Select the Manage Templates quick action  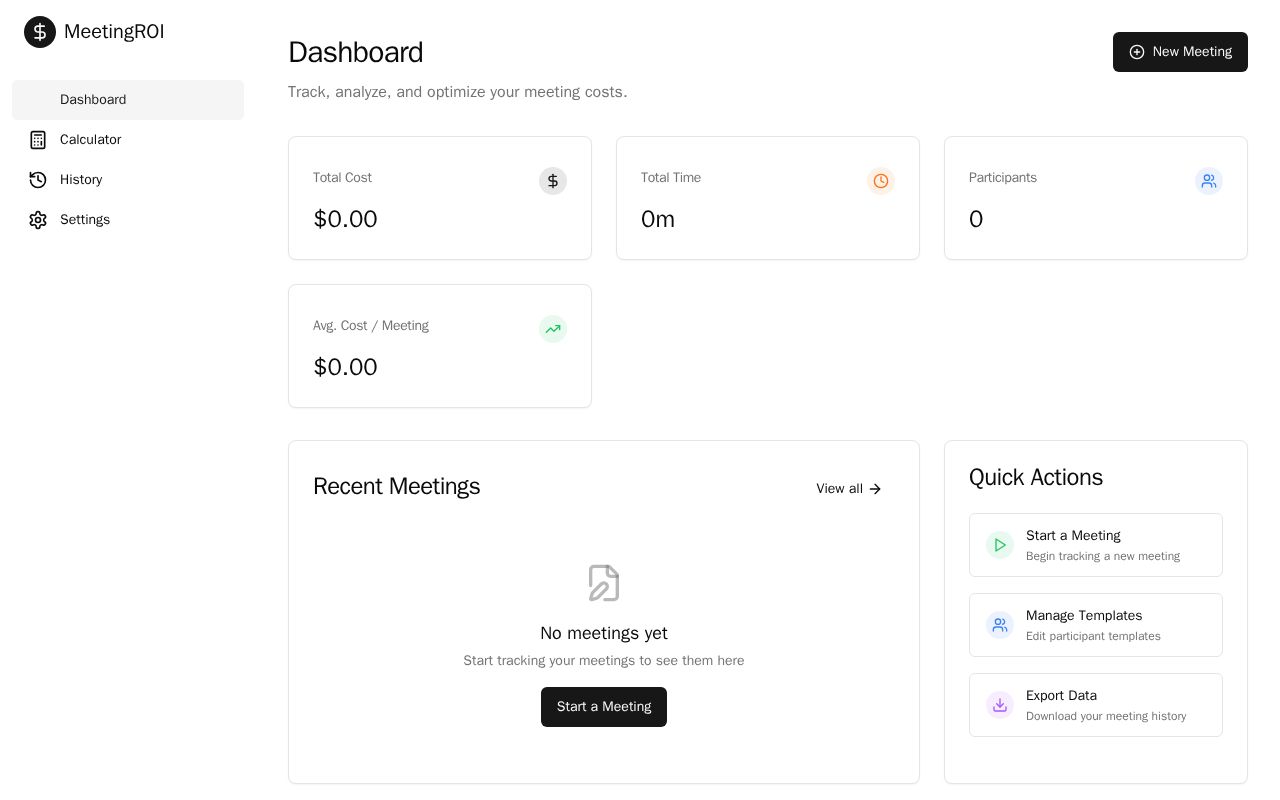(1096, 625)
